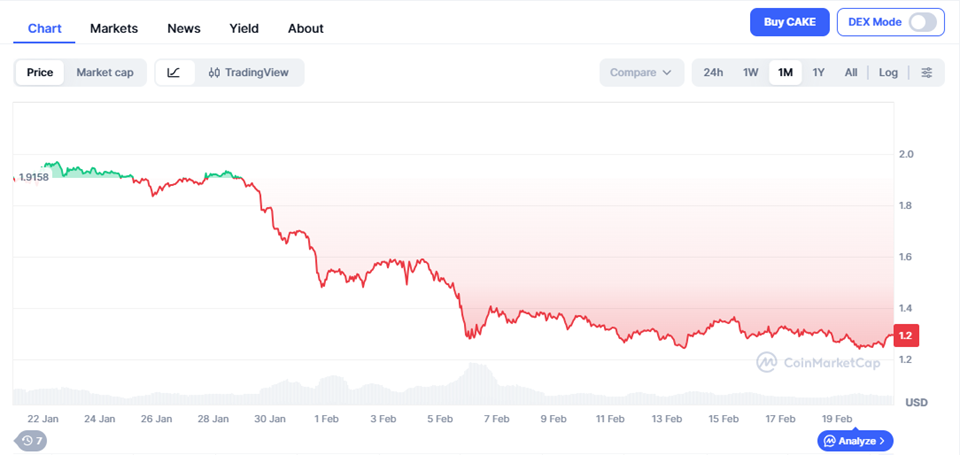The width and height of the screenshot is (960, 455).
Task: Select the All time range
Action: pos(851,73)
